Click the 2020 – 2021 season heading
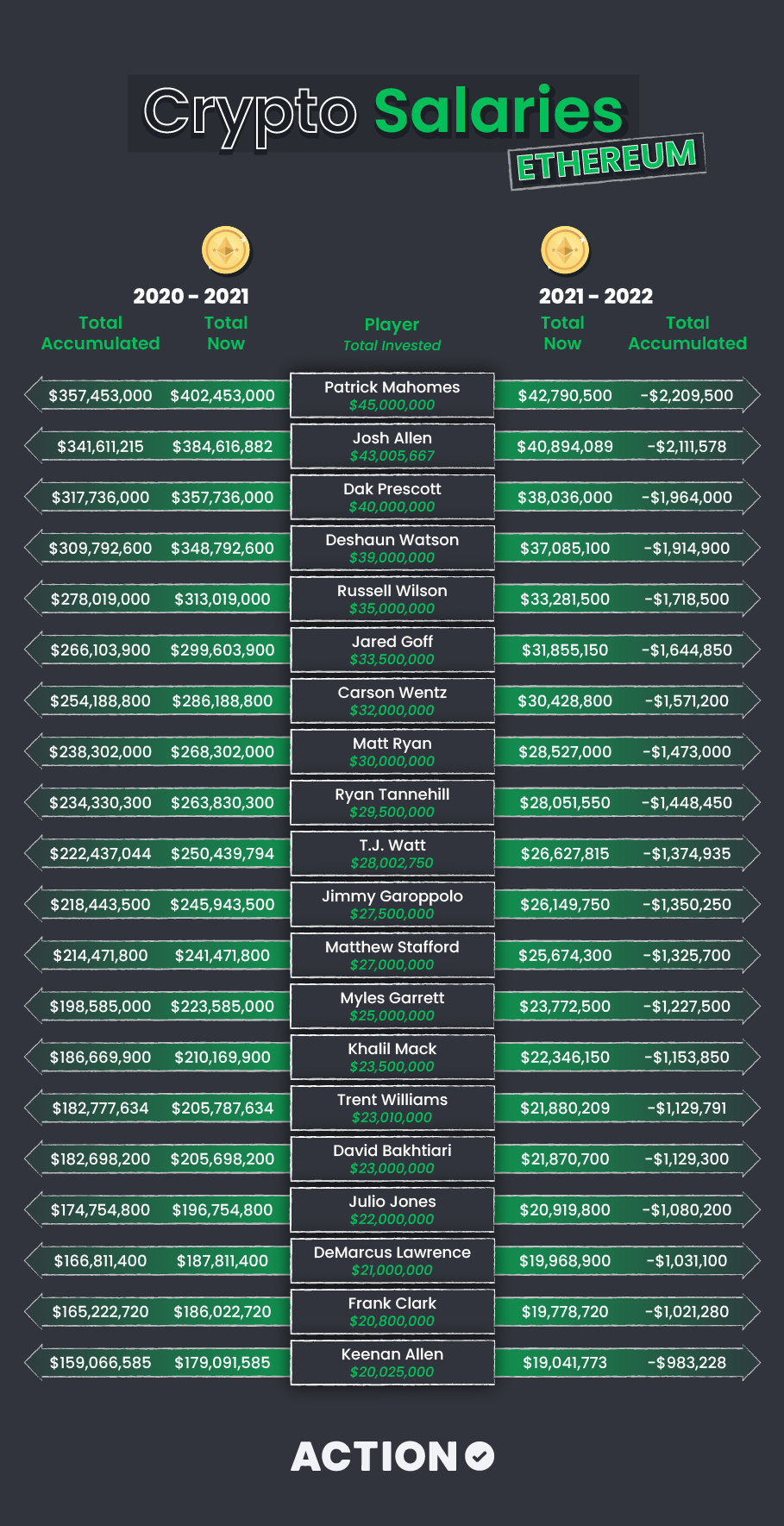The image size is (784, 1526). point(191,296)
